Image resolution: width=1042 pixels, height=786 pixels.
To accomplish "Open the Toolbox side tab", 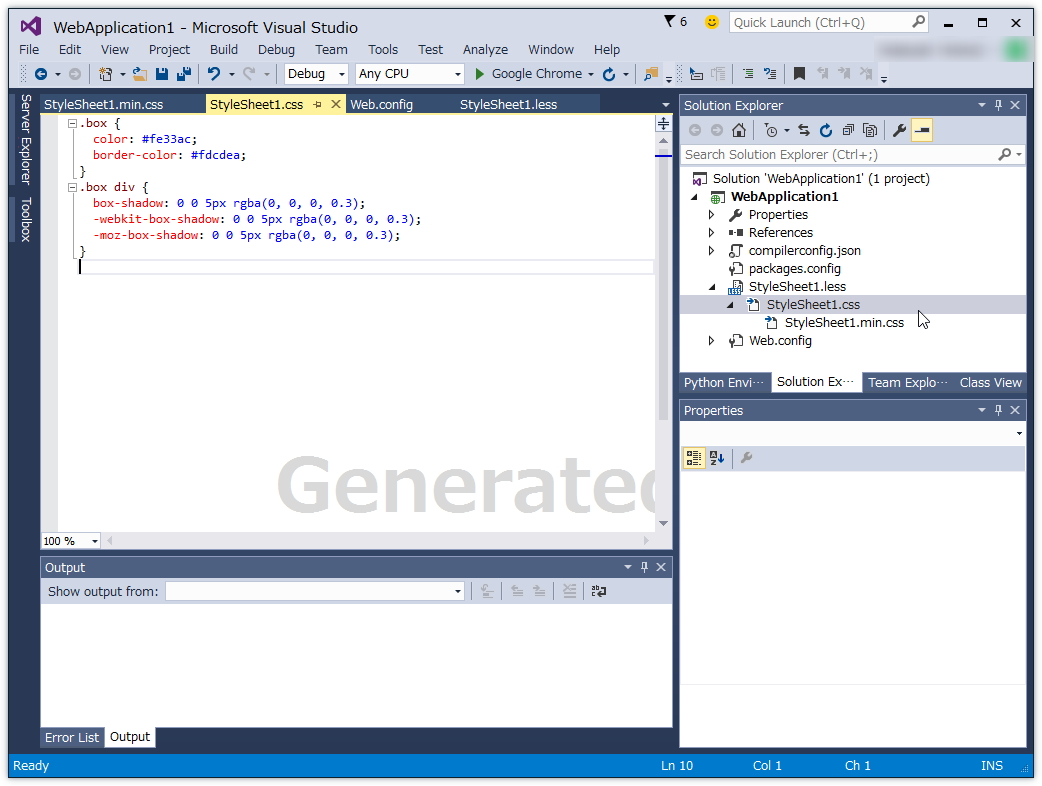I will coord(26,219).
